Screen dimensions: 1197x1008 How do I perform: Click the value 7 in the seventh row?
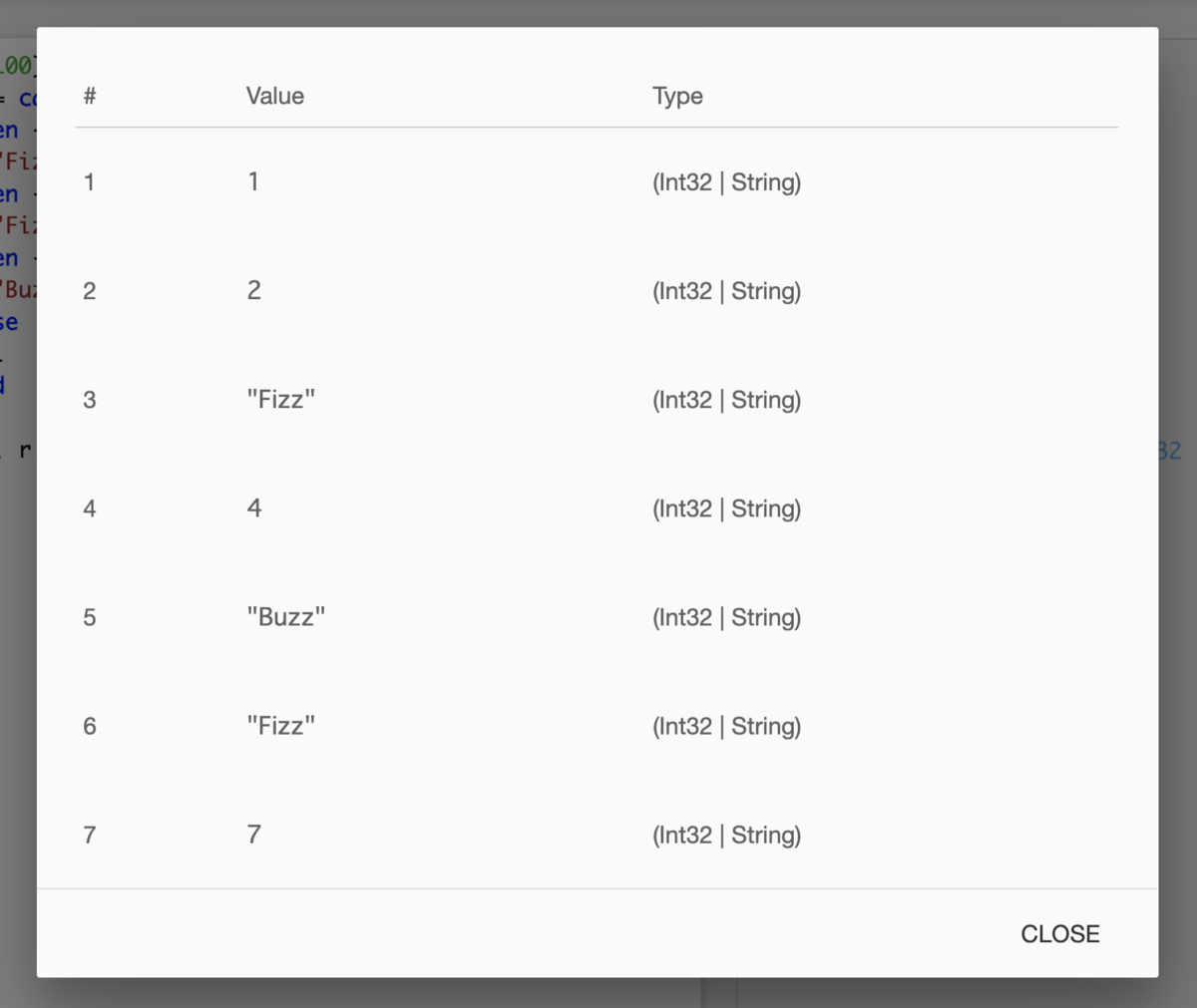[x=254, y=835]
